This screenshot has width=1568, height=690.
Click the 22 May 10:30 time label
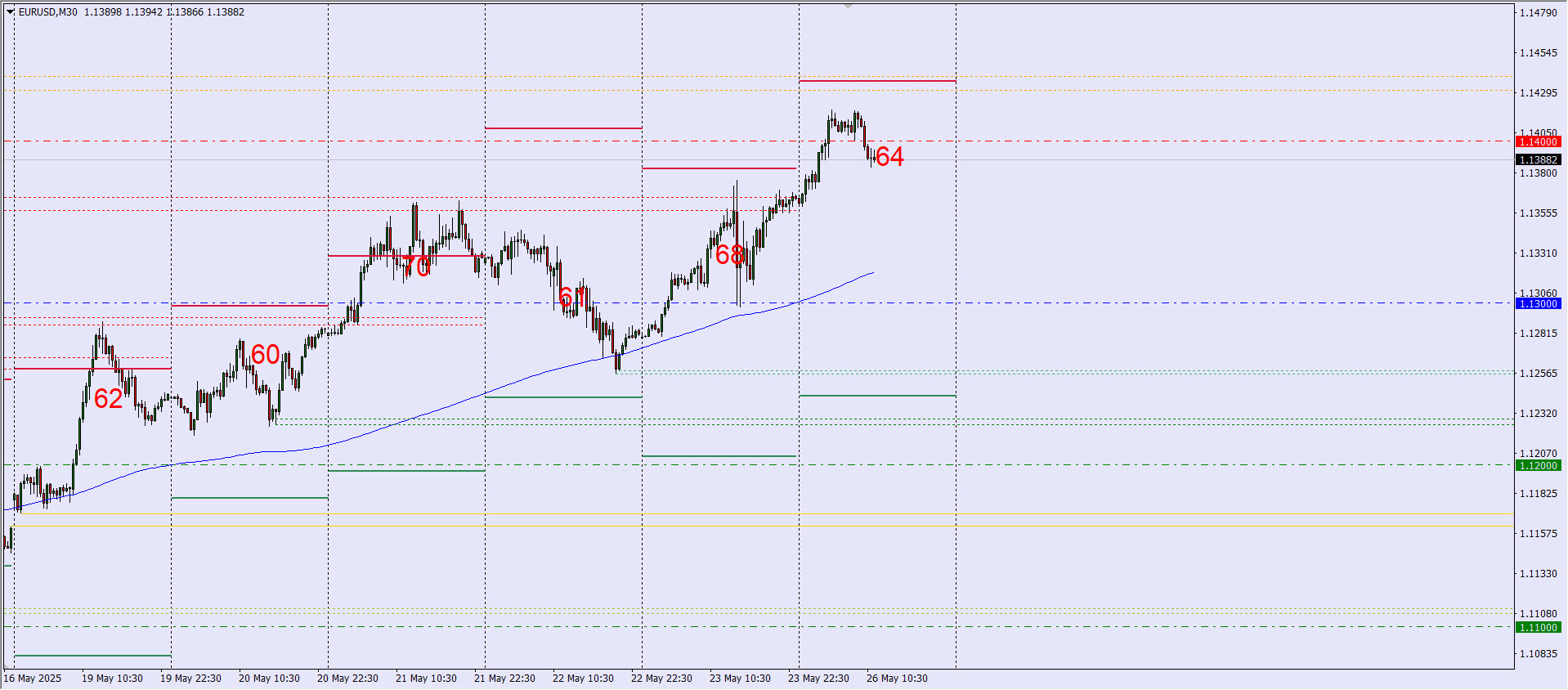[583, 679]
